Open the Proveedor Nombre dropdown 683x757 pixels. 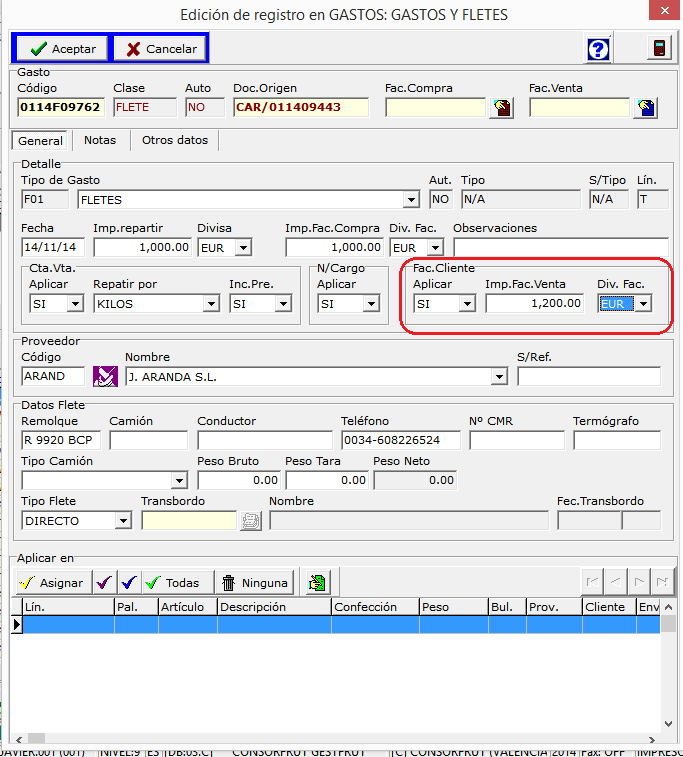[x=500, y=377]
